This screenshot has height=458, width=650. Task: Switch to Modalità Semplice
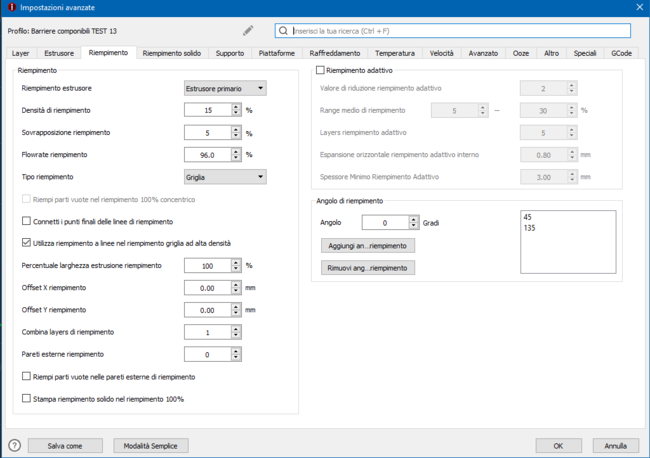pyautogui.click(x=150, y=445)
